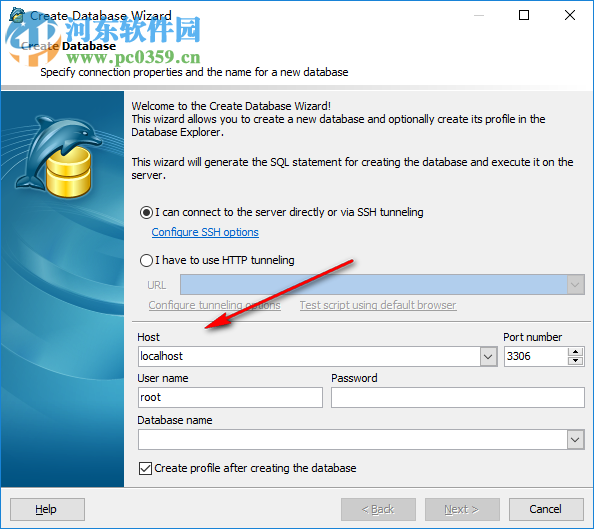Viewport: 594px width, 529px height.
Task: Click the Next button
Action: (462, 510)
